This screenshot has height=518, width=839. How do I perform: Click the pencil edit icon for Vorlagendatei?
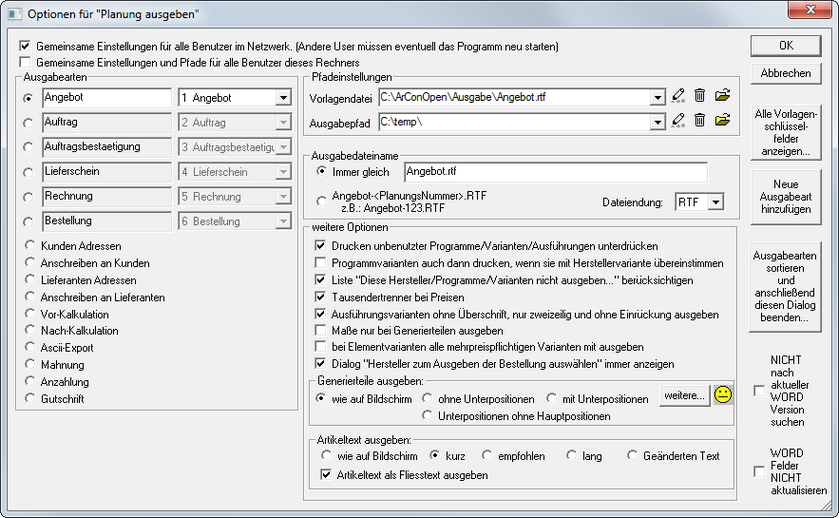(x=679, y=96)
